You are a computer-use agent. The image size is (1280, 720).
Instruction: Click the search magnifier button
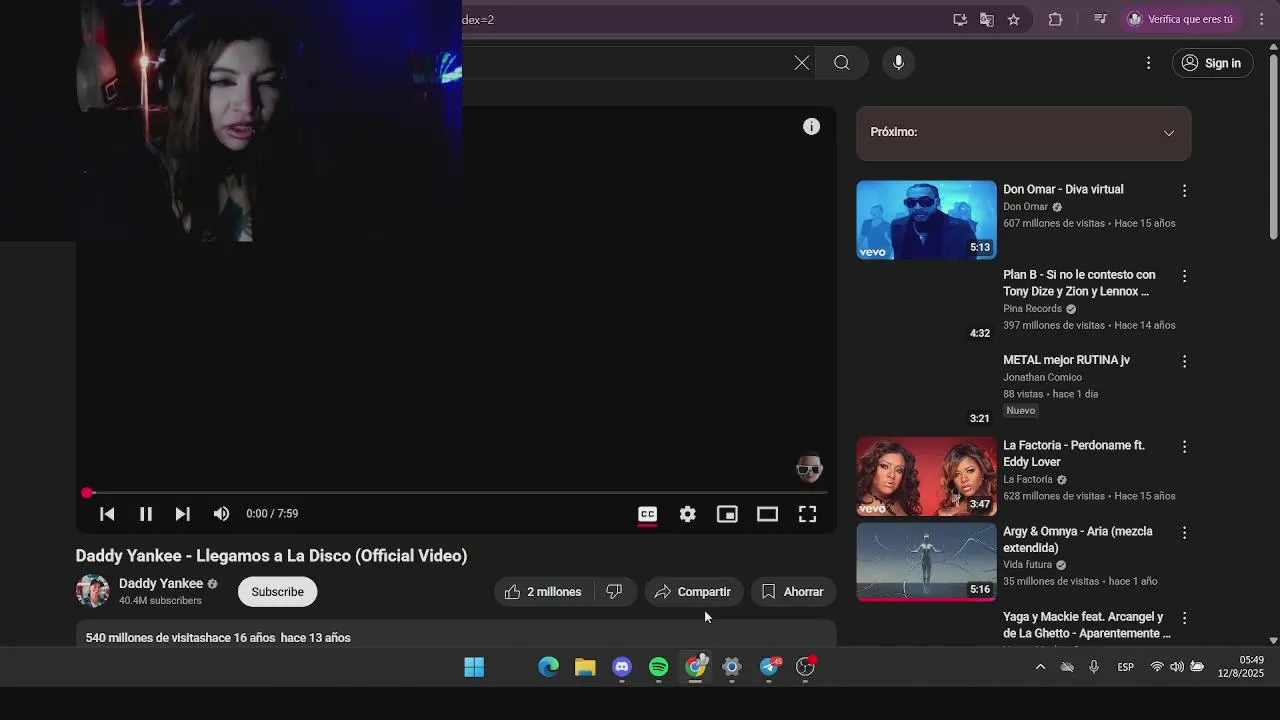(x=842, y=63)
